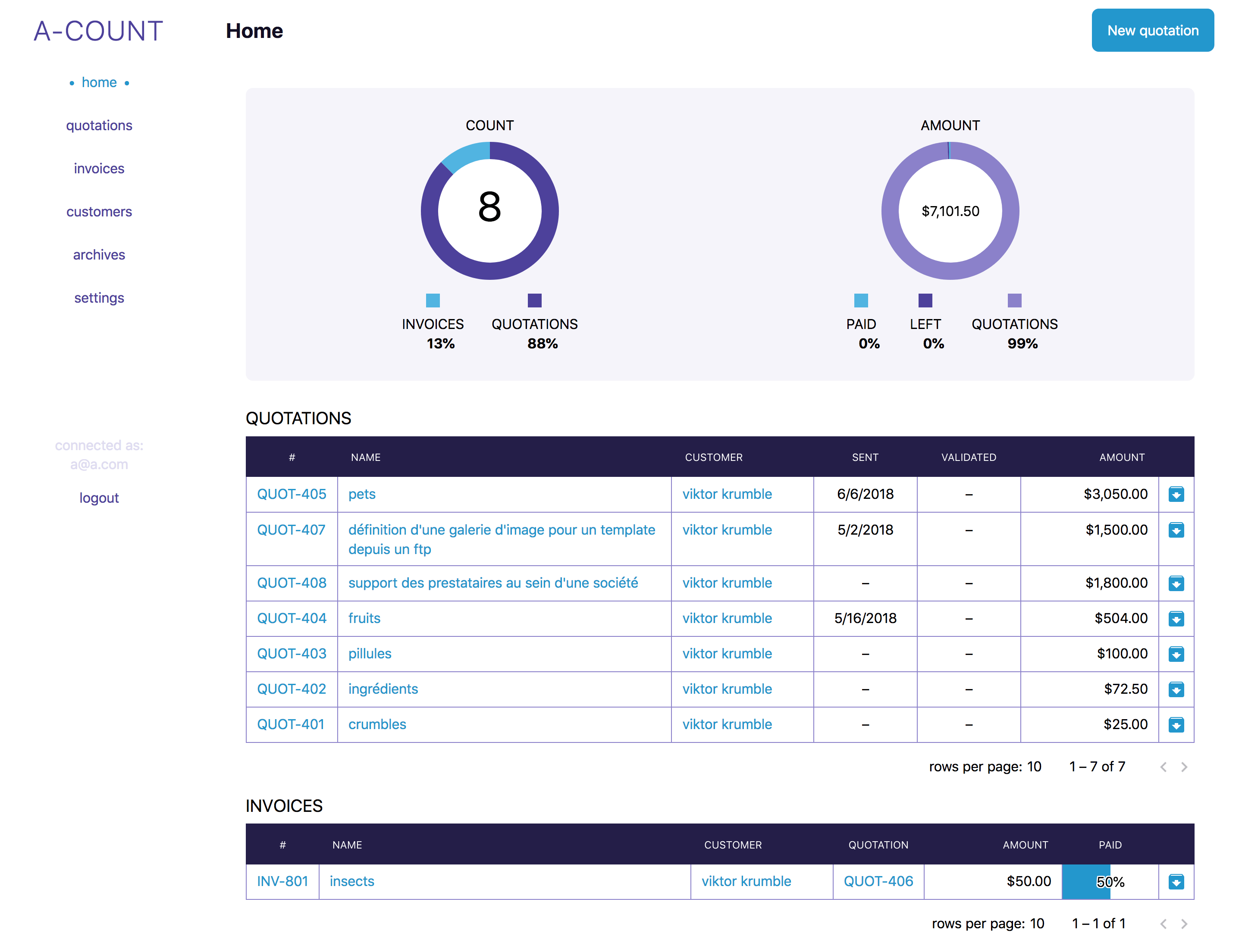This screenshot has height=952, width=1242.
Task: Click the PAID legend swatch
Action: click(860, 301)
